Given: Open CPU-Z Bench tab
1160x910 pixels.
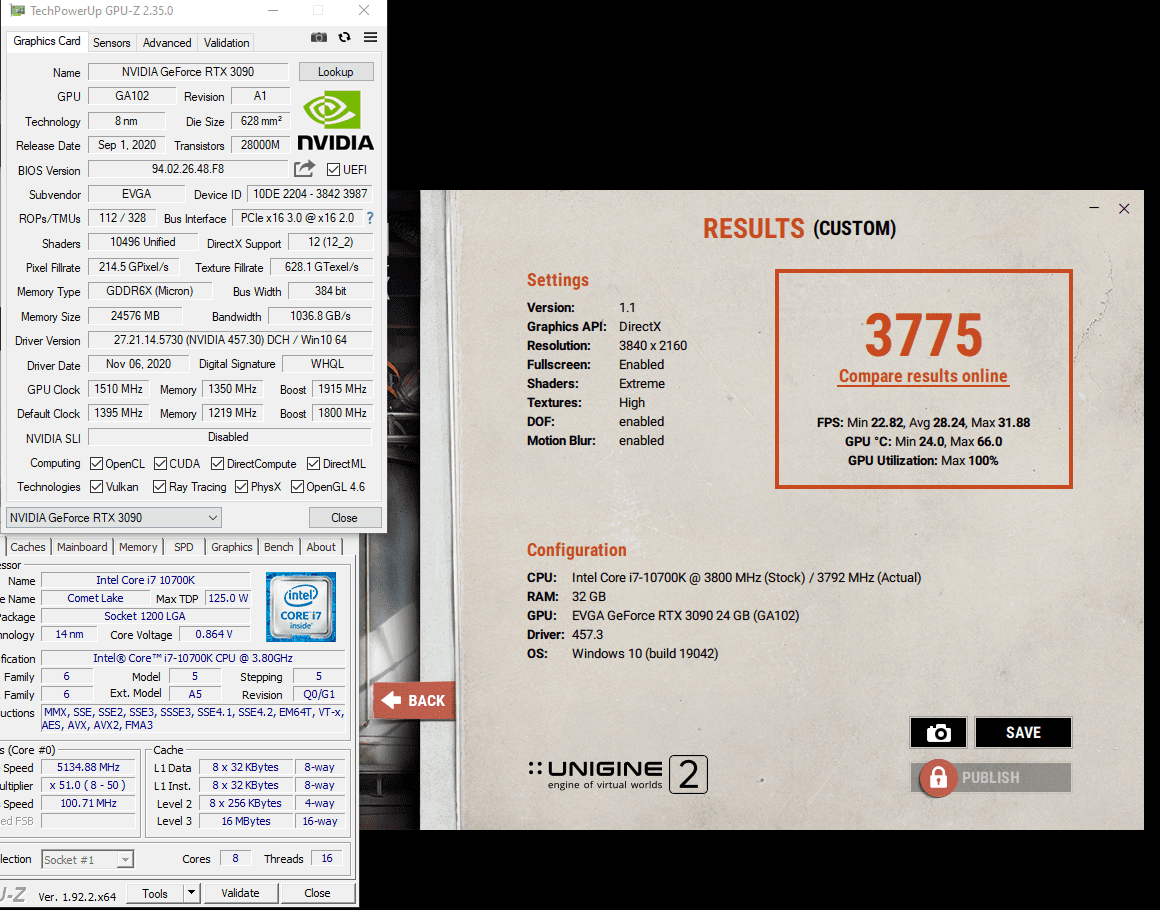Looking at the screenshot, I should coord(279,547).
